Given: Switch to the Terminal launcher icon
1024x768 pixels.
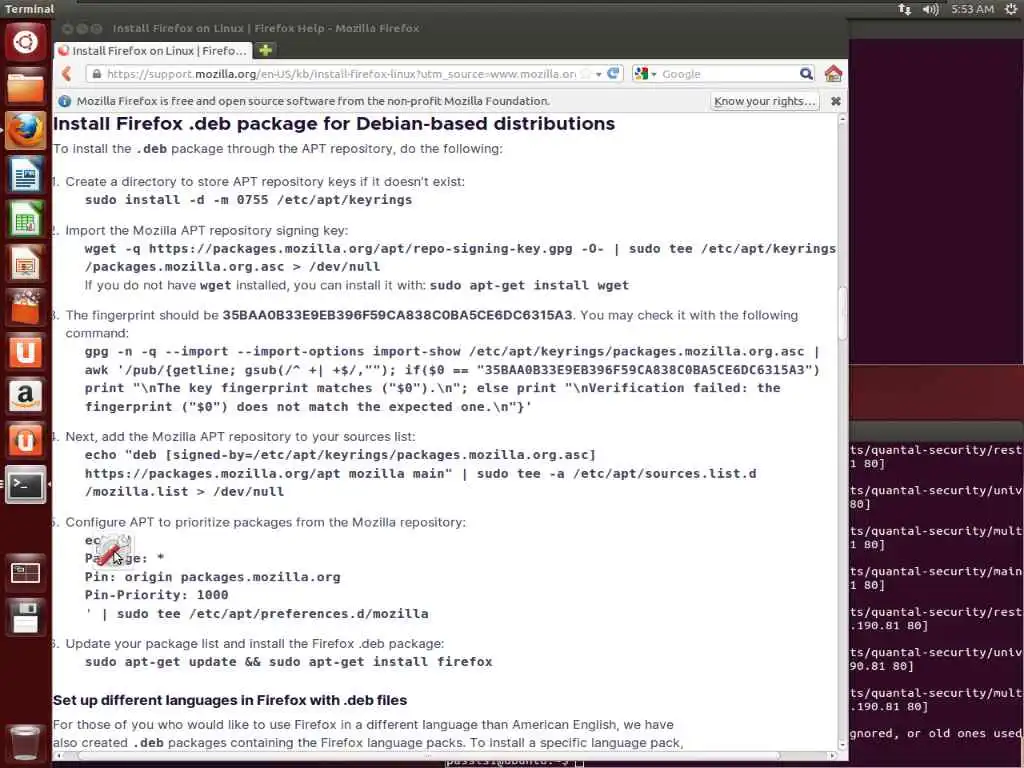Looking at the screenshot, I should tap(25, 485).
